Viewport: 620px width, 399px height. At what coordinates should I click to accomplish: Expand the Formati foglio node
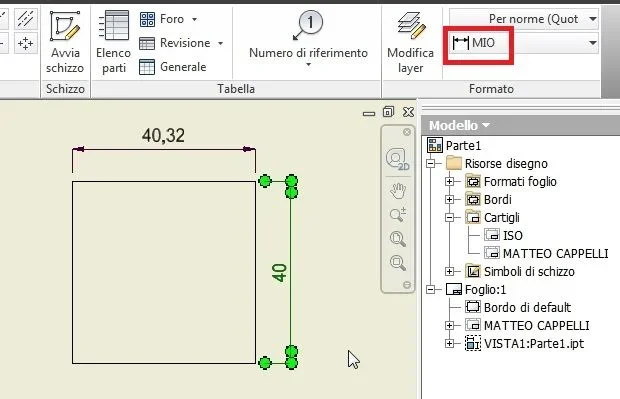click(449, 182)
